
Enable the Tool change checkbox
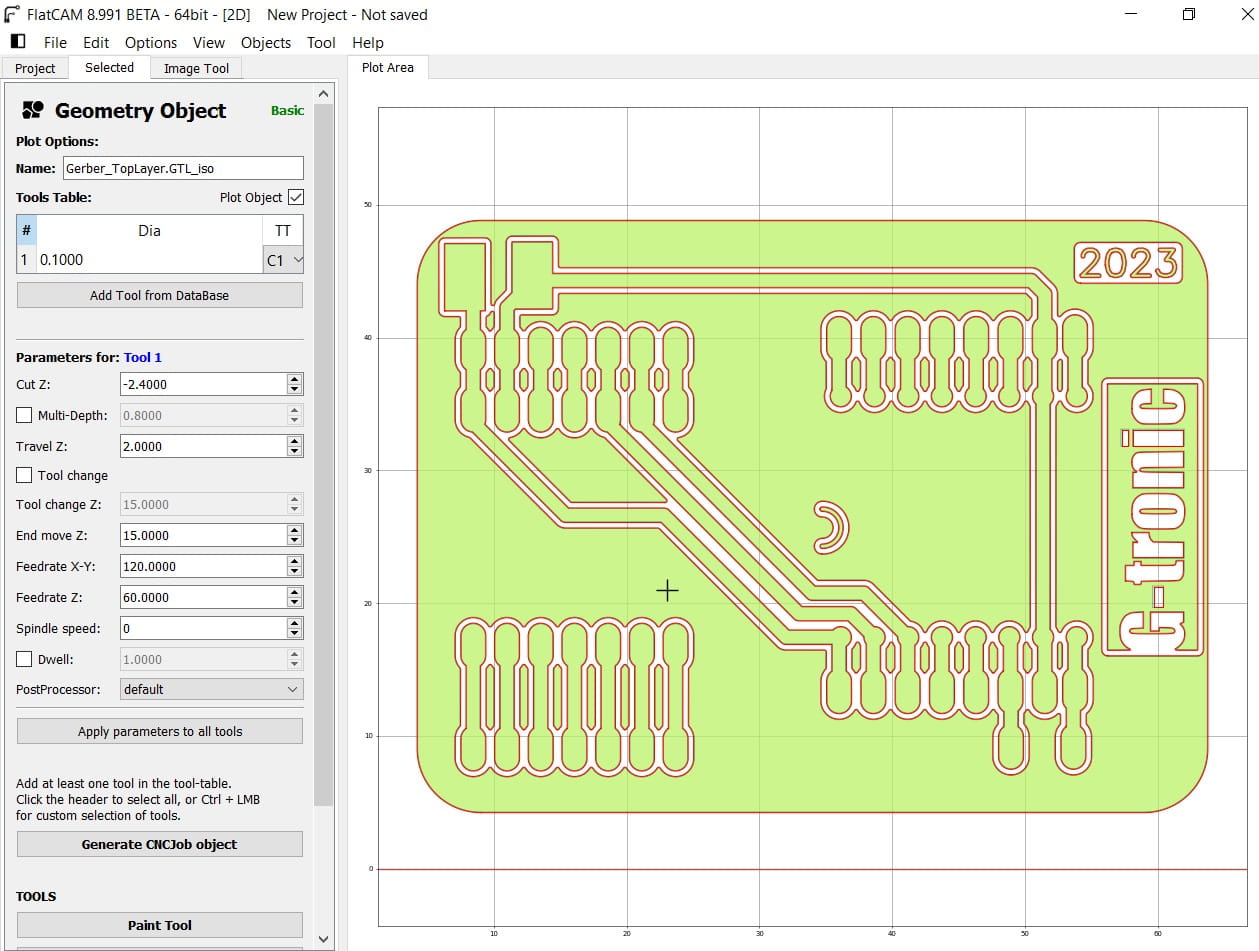point(22,474)
